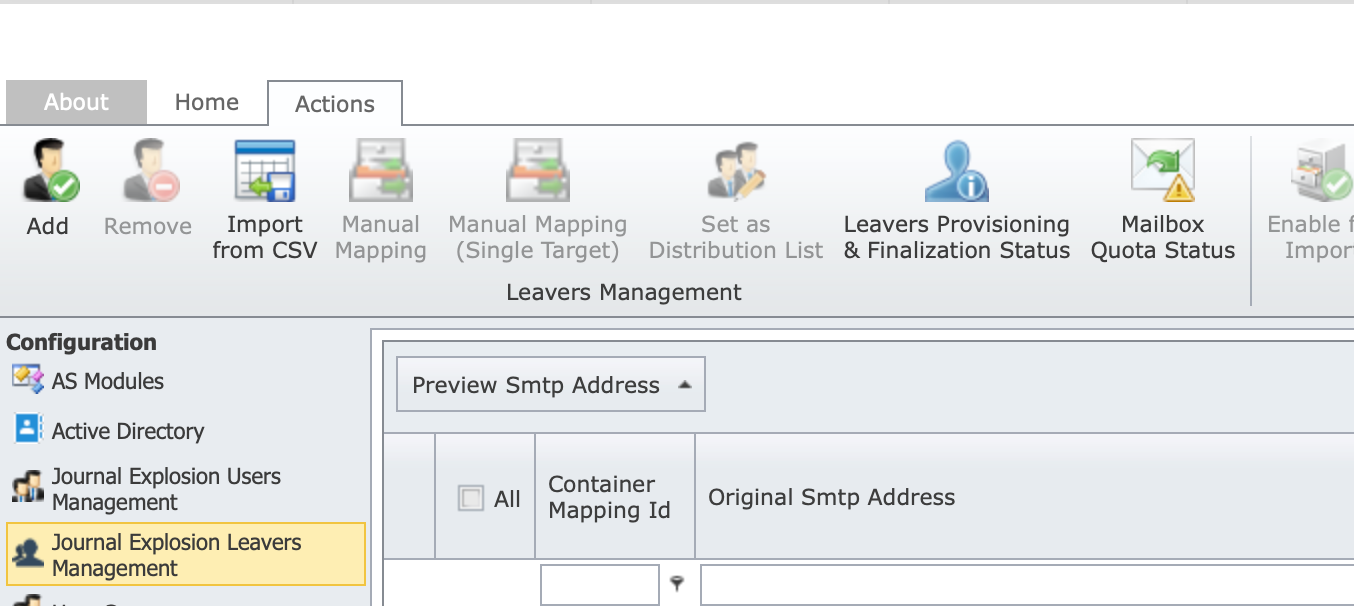Switch to the Home tab
This screenshot has height=606, width=1354.
(x=207, y=102)
